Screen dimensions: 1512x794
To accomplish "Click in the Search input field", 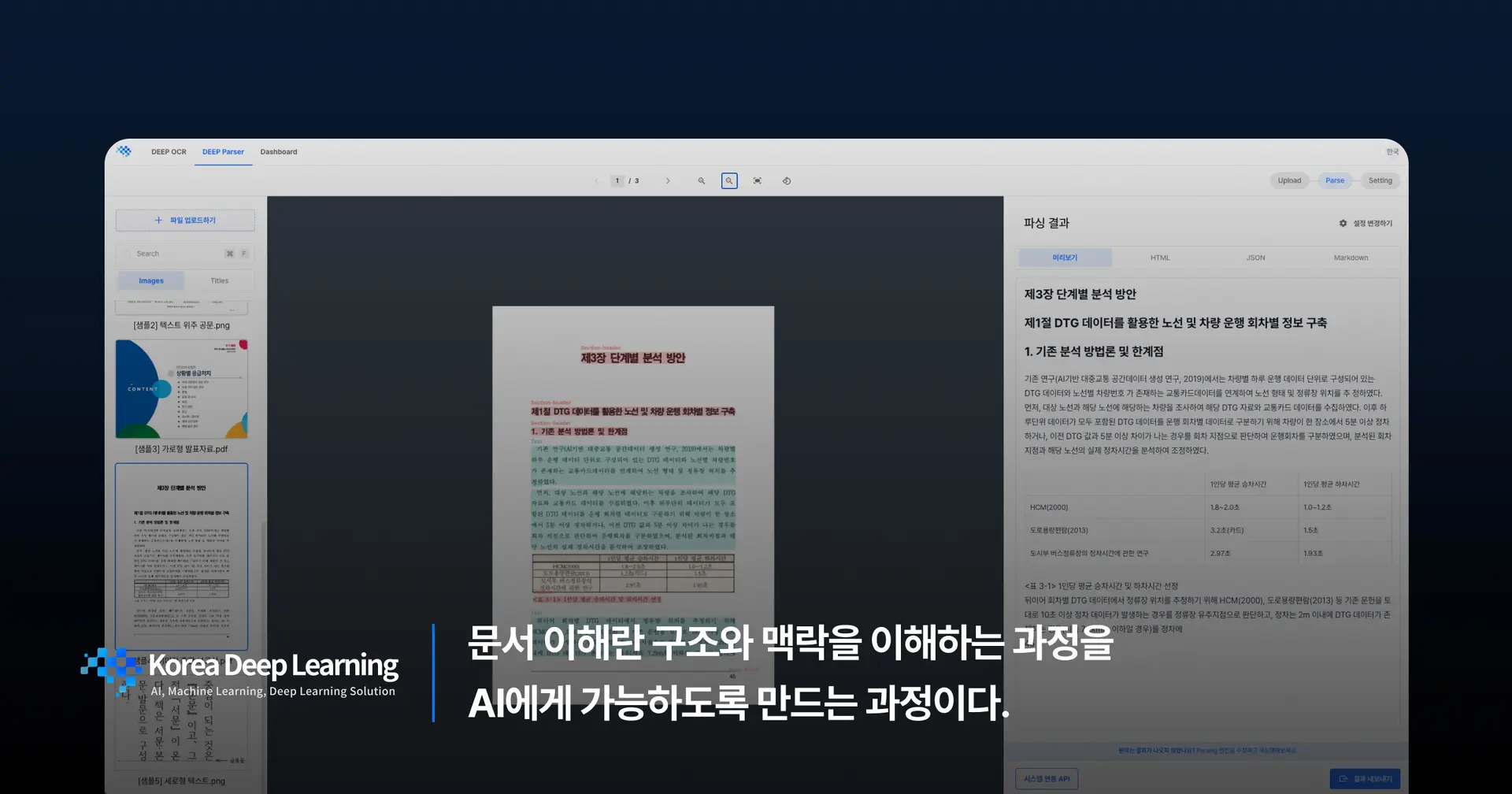I will tap(177, 254).
